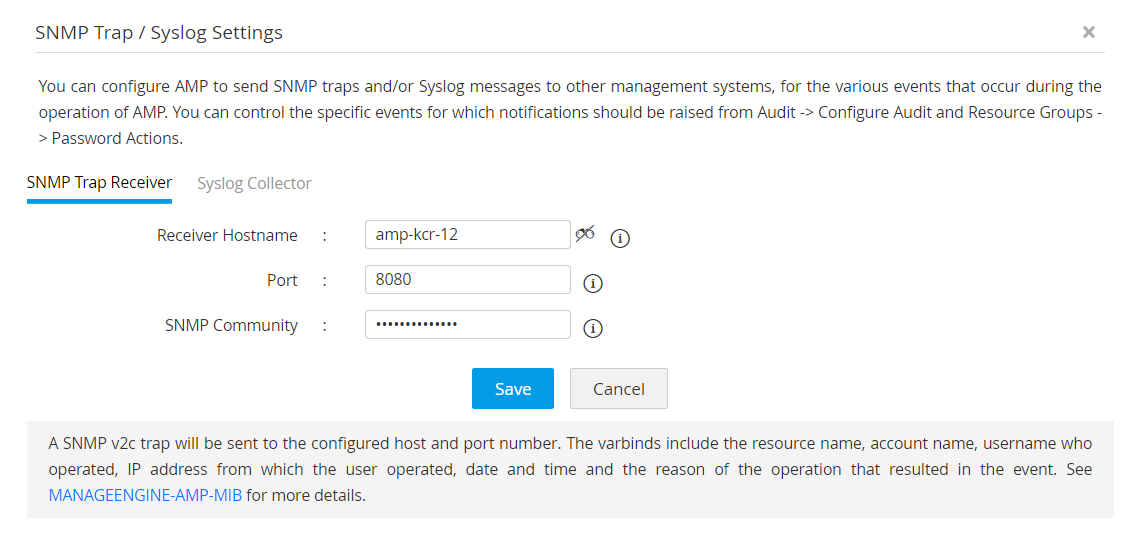Click the SNMP Community label text
This screenshot has height=540, width=1138.
point(231,325)
